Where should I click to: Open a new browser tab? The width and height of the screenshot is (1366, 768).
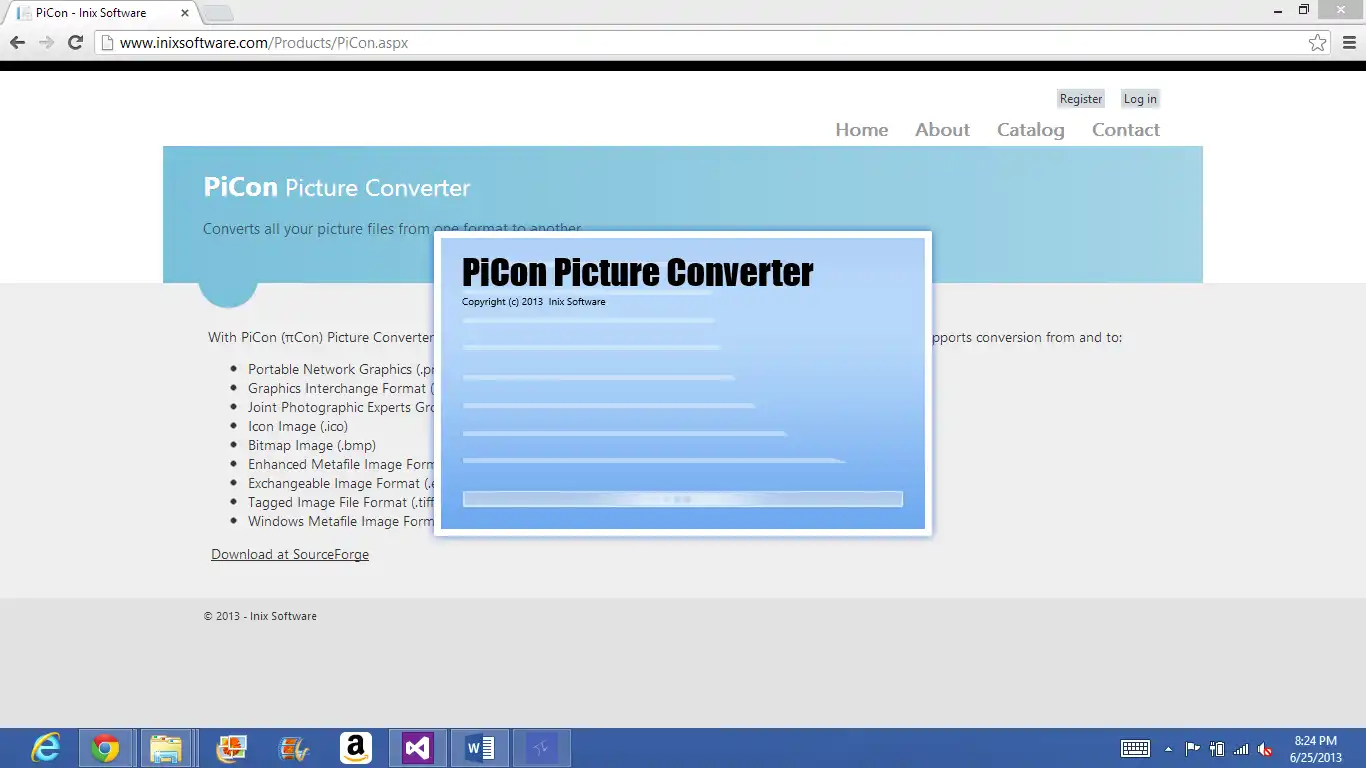tap(218, 13)
